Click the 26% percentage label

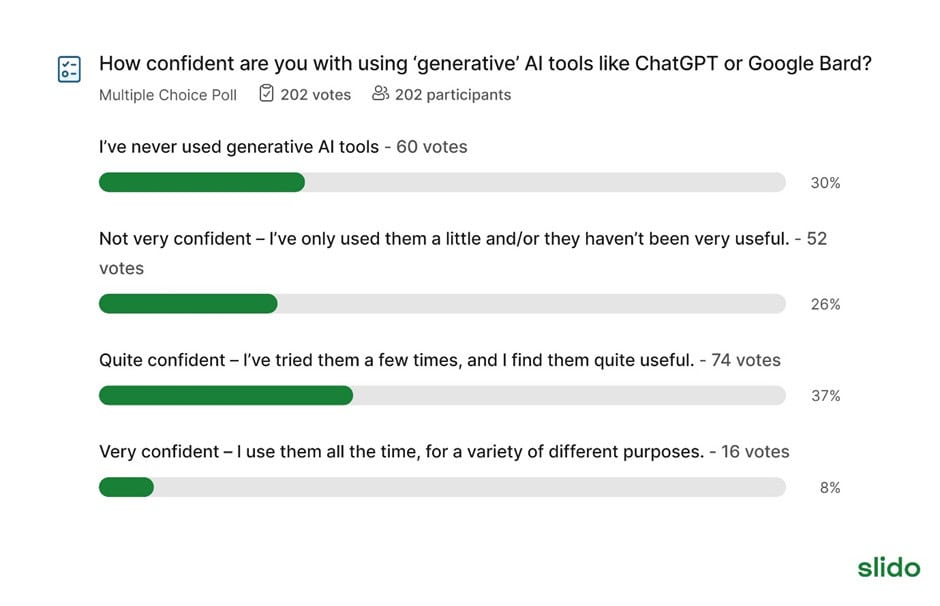point(825,304)
